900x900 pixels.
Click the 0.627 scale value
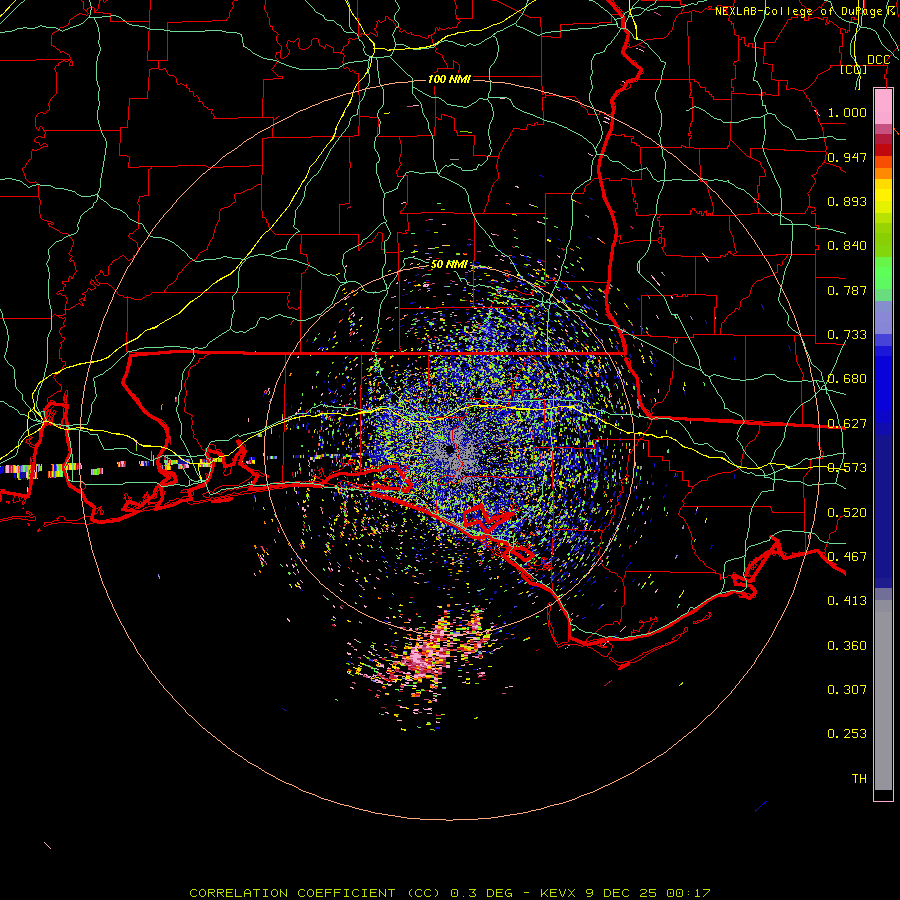pyautogui.click(x=847, y=424)
